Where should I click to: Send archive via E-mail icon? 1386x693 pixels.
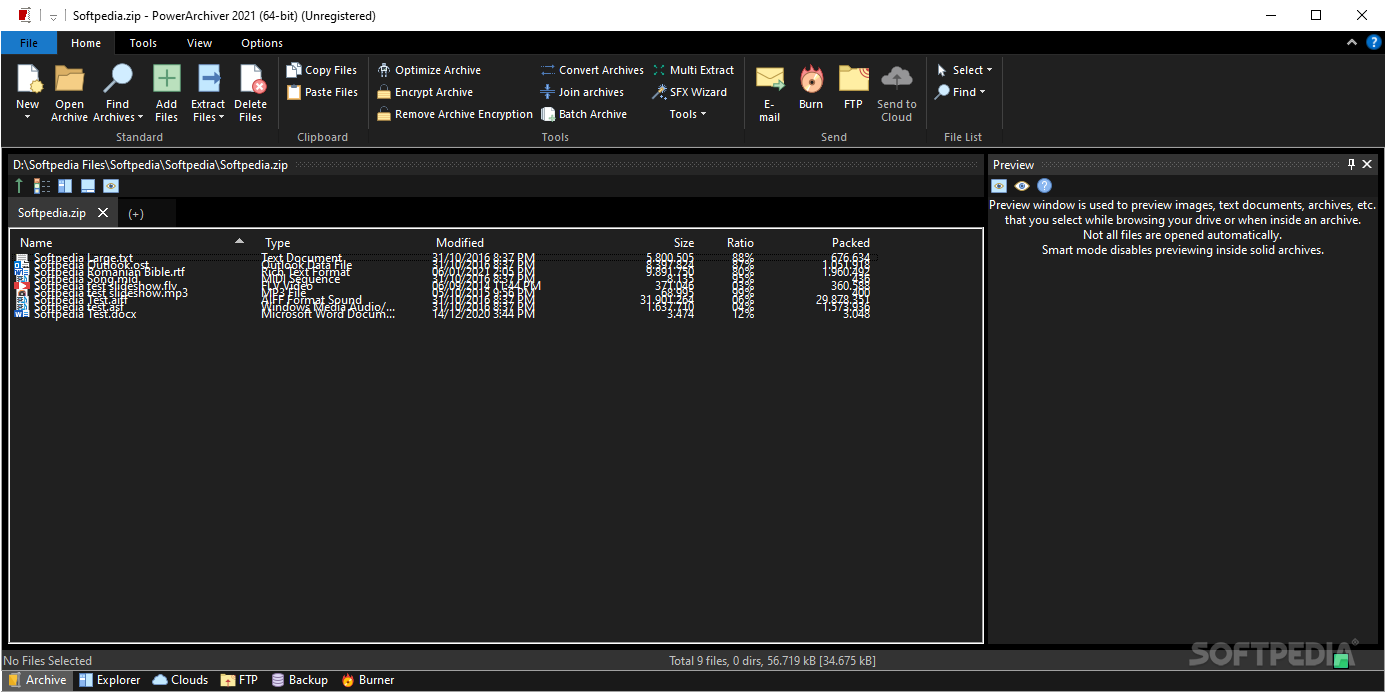pyautogui.click(x=769, y=79)
